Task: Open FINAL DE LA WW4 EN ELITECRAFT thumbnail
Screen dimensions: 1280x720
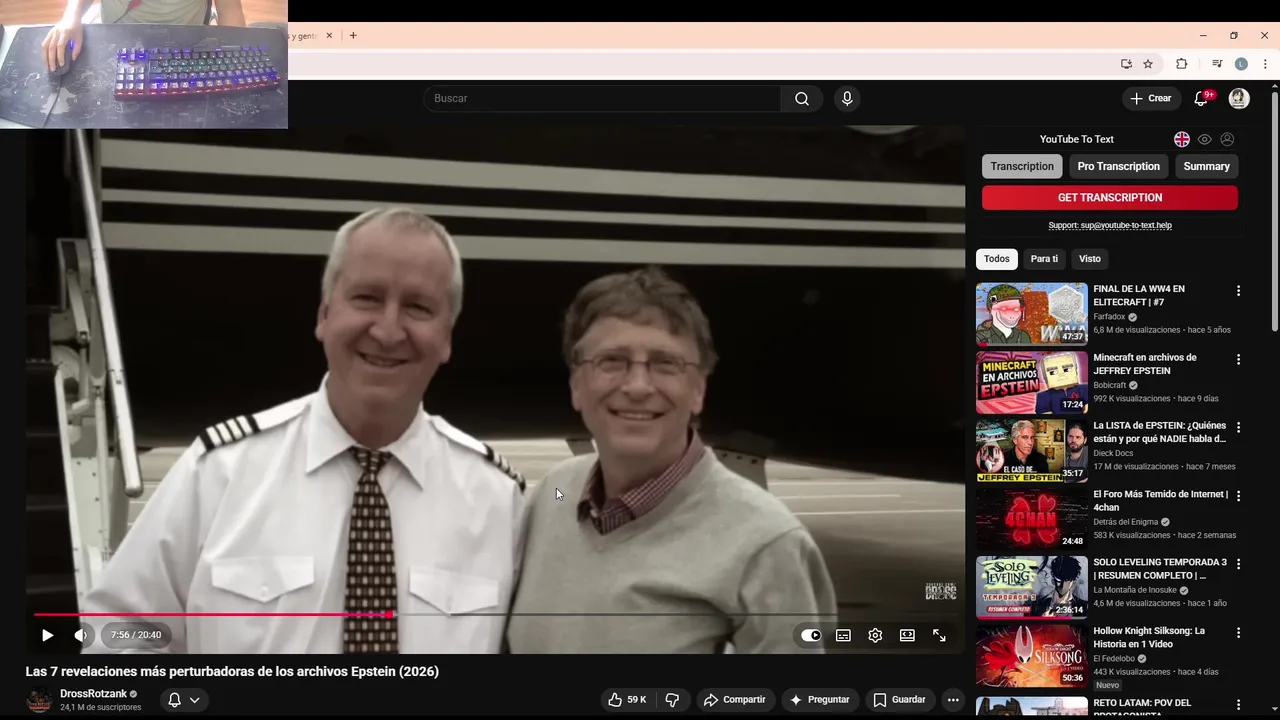Action: pos(1032,314)
